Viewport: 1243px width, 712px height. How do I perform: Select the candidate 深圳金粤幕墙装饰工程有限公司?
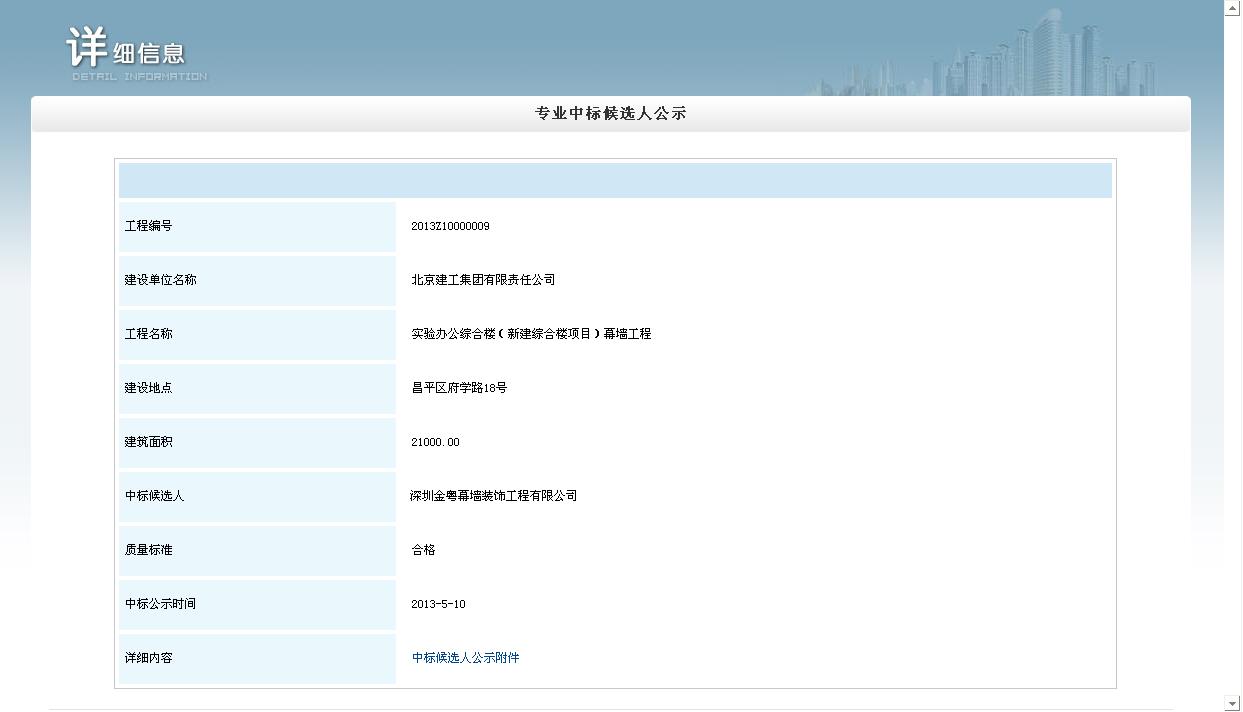(x=494, y=496)
